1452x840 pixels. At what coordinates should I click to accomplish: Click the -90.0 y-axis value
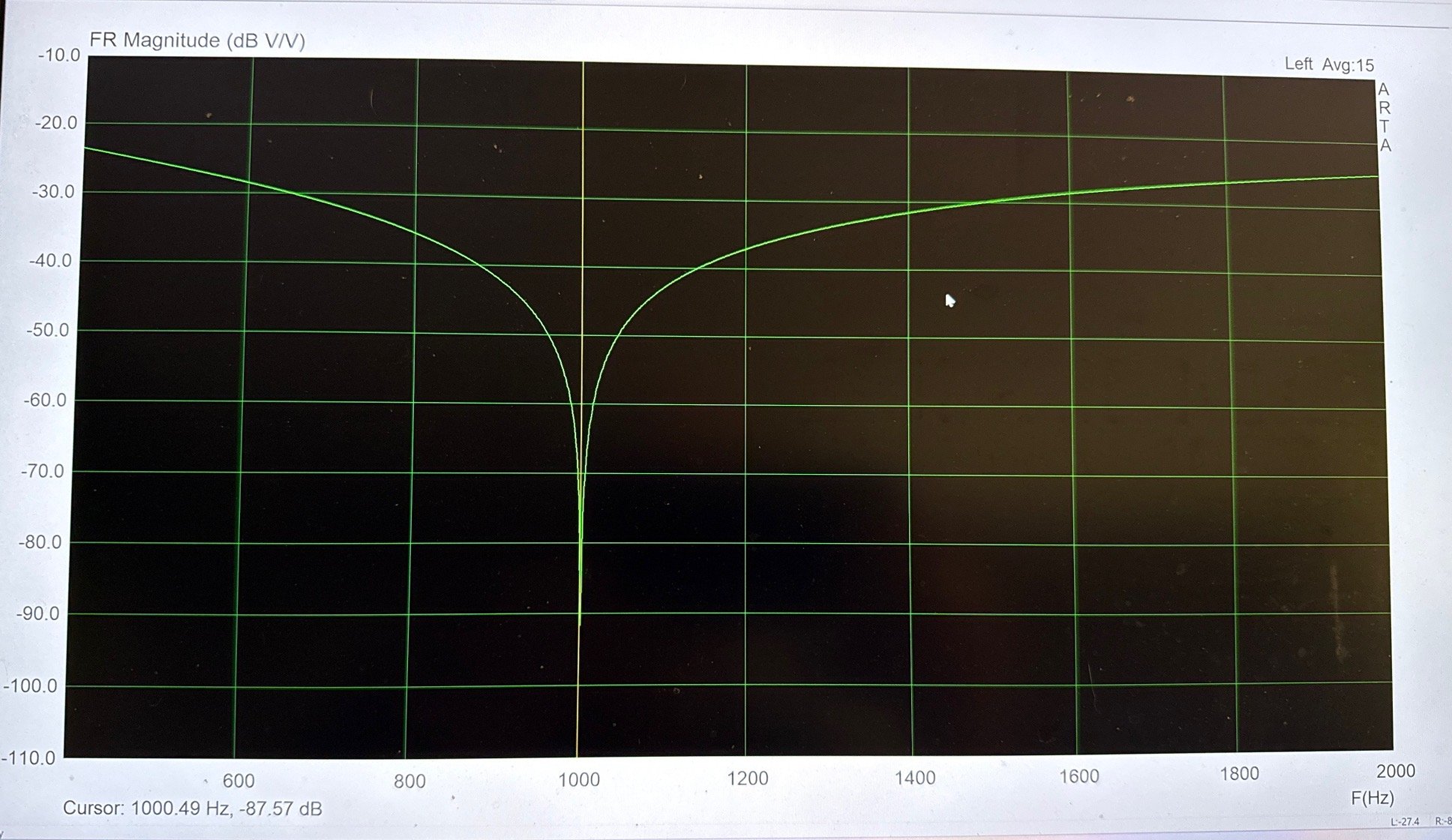(x=37, y=613)
